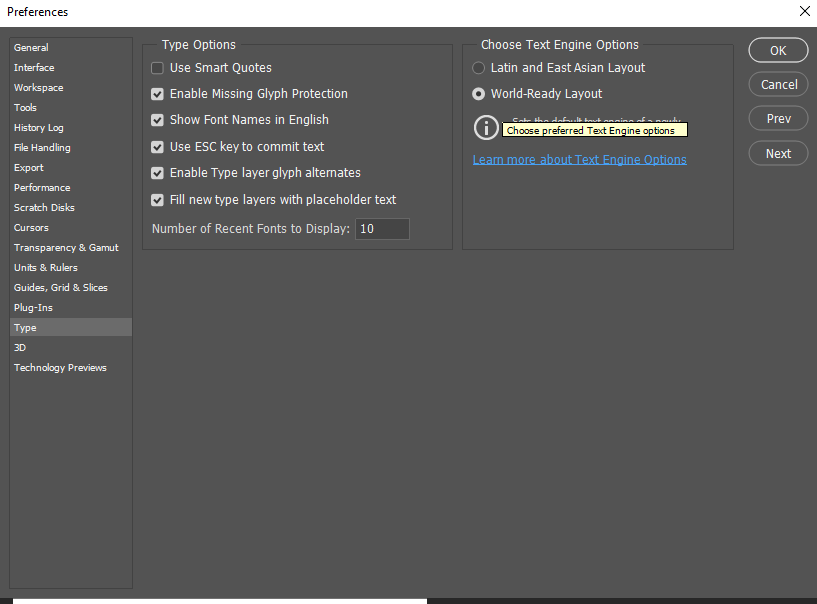Switch to File Handling preferences
This screenshot has width=817, height=604.
(x=71, y=147)
